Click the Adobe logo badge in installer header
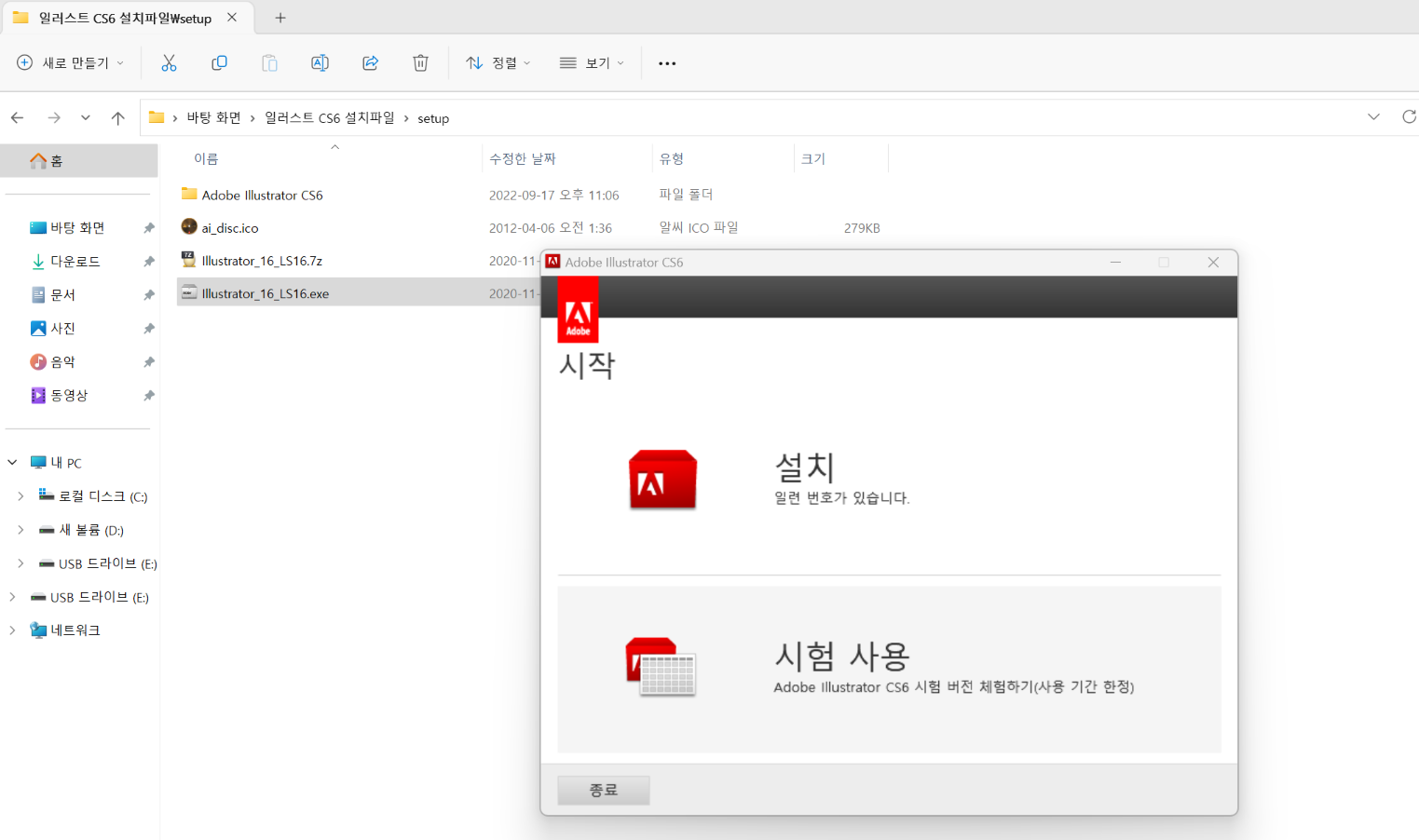Screen dimensions: 1419x840 click(x=578, y=310)
